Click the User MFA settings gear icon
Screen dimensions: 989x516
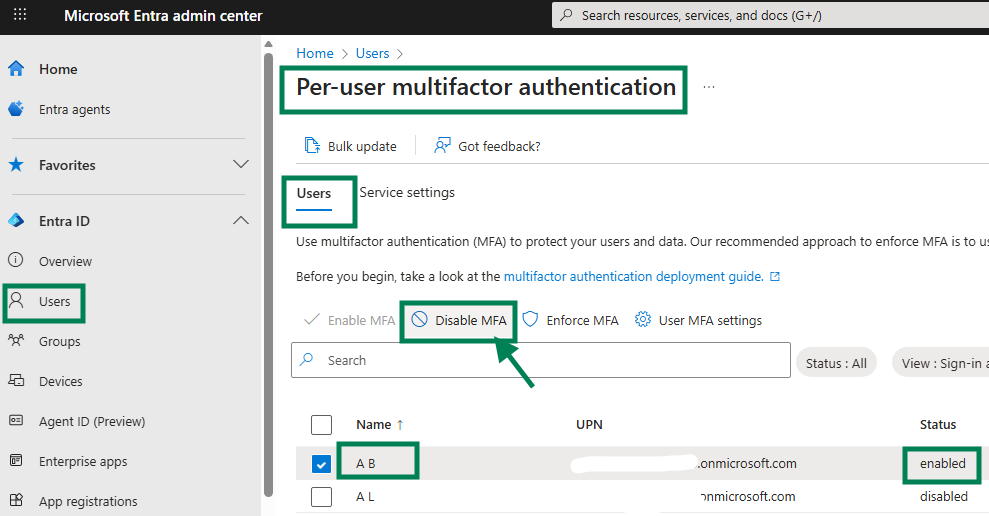(x=643, y=320)
